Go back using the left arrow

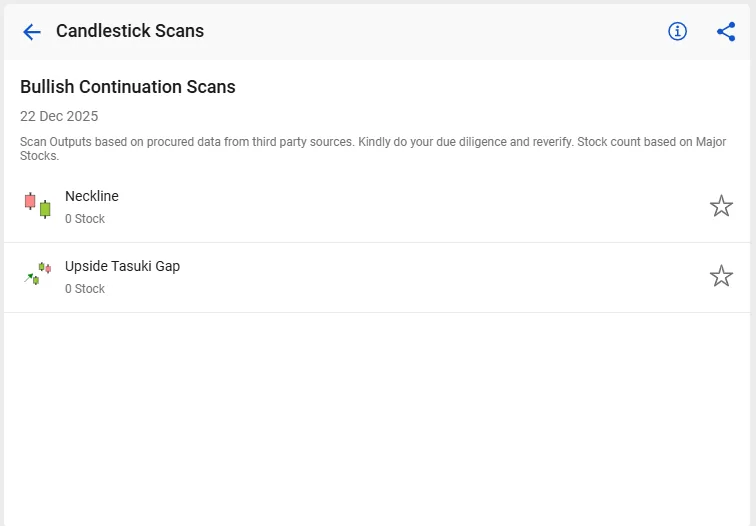tap(32, 32)
